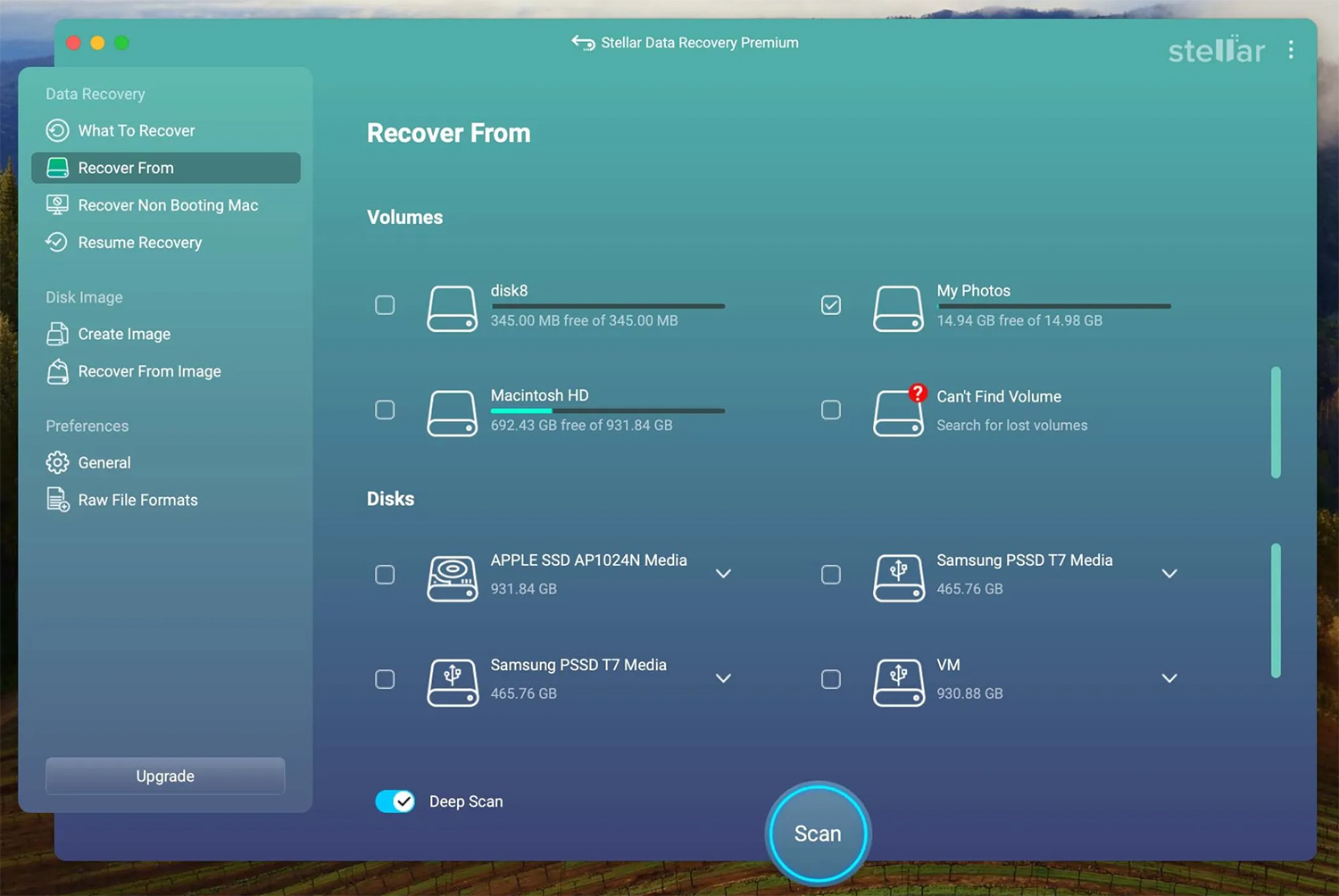The width and height of the screenshot is (1339, 896).
Task: Check the Can't Find Volume checkbox
Action: tap(831, 410)
